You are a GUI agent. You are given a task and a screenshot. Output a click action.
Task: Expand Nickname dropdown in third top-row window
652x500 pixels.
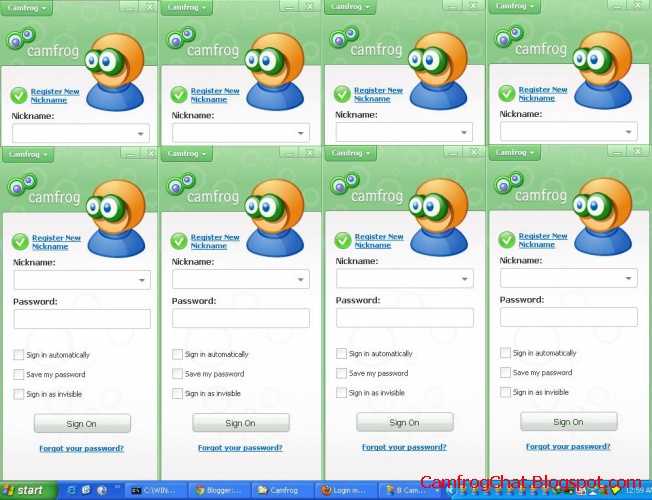point(464,133)
